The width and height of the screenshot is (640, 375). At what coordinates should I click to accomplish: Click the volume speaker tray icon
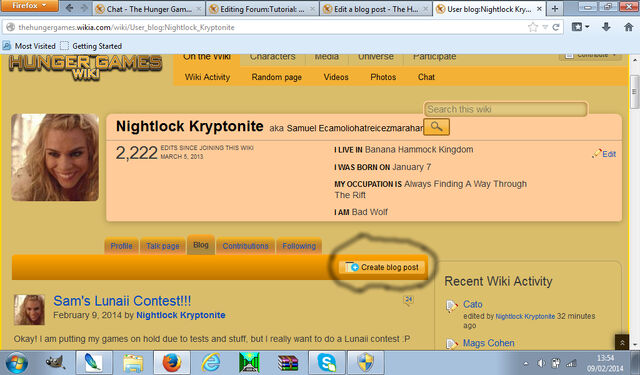[x=541, y=363]
